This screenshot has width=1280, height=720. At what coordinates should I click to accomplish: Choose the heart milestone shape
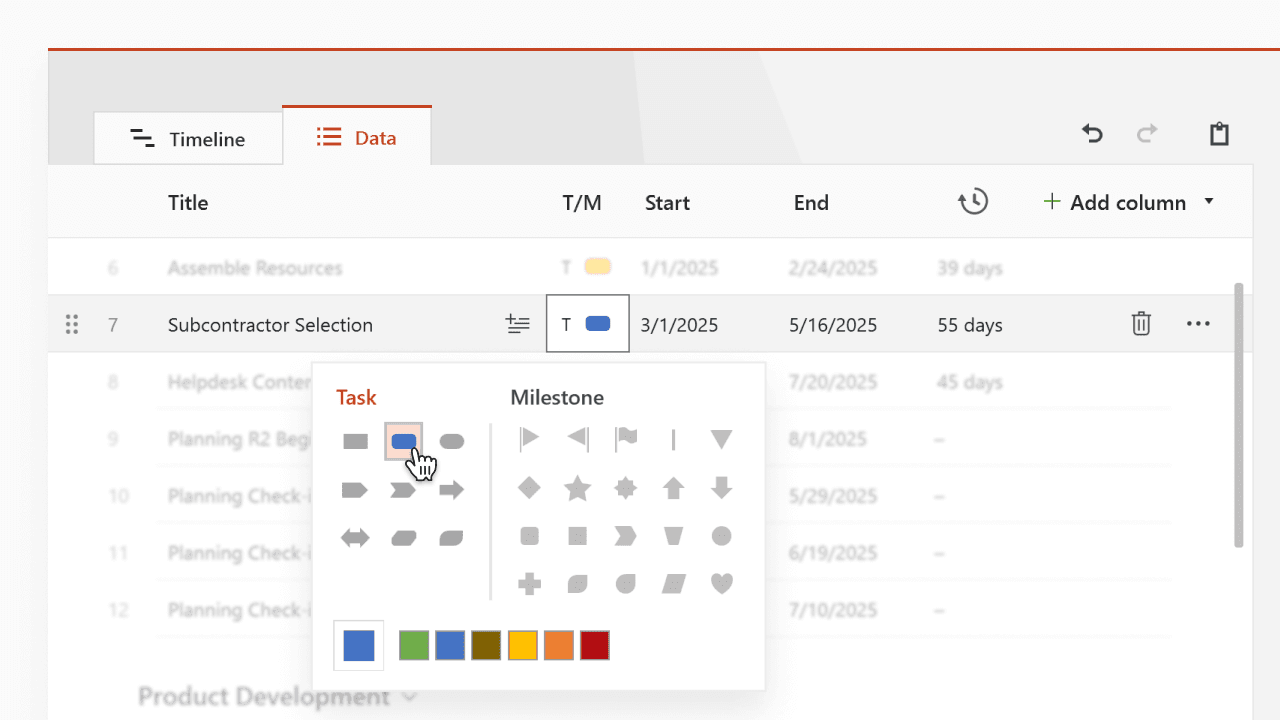point(722,584)
